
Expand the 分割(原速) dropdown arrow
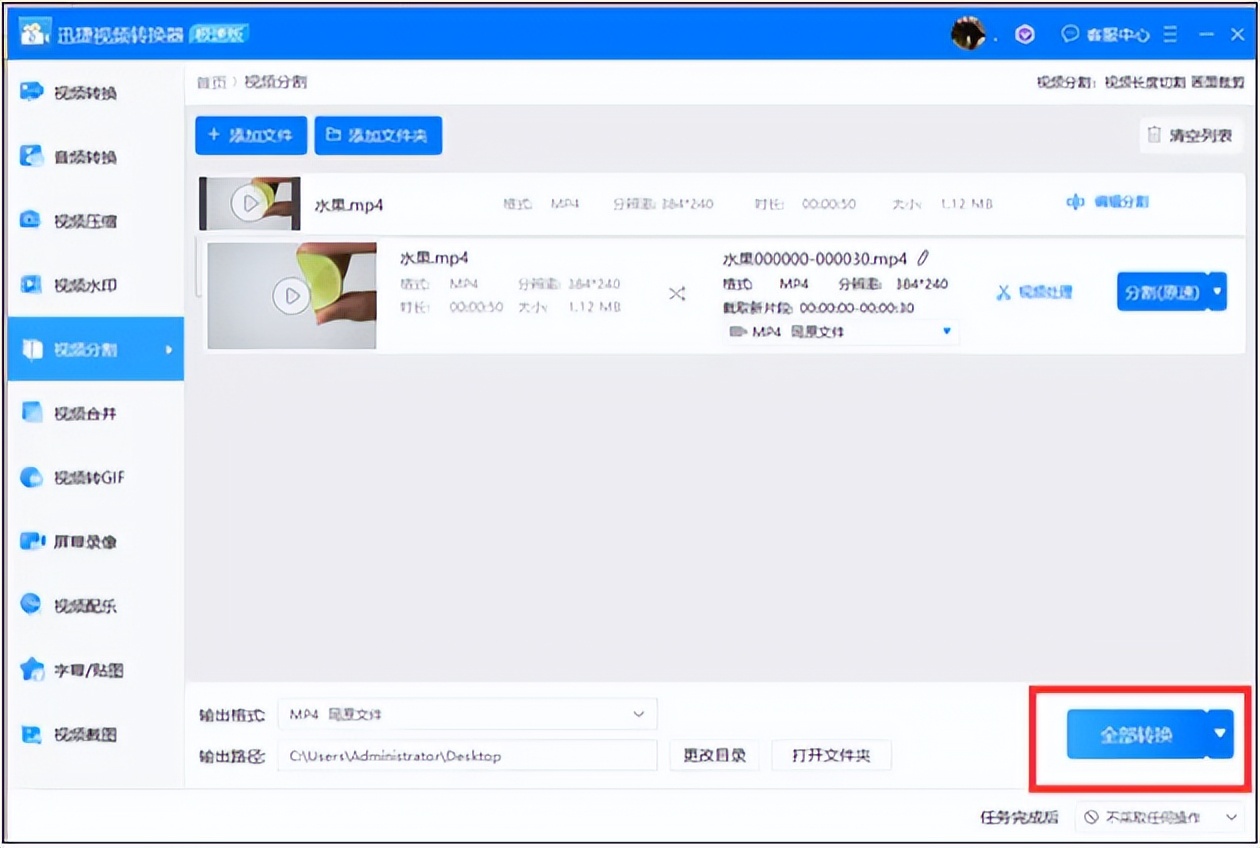click(x=1219, y=291)
